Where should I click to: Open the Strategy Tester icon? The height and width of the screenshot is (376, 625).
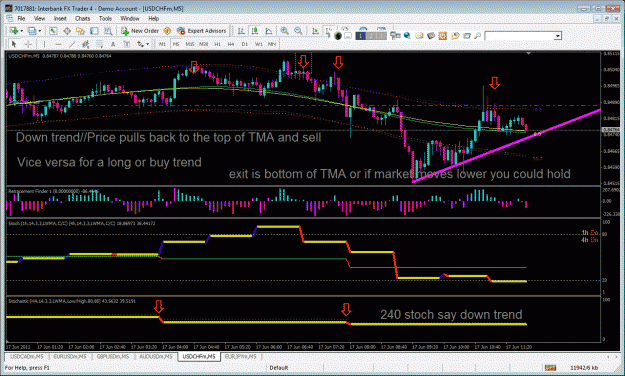pos(108,31)
